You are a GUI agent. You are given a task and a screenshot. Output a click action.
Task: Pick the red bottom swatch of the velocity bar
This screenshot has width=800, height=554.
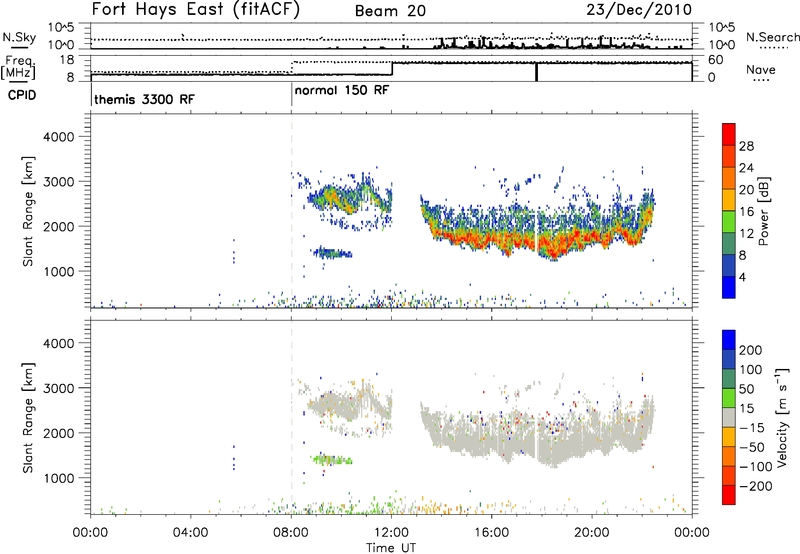point(729,495)
